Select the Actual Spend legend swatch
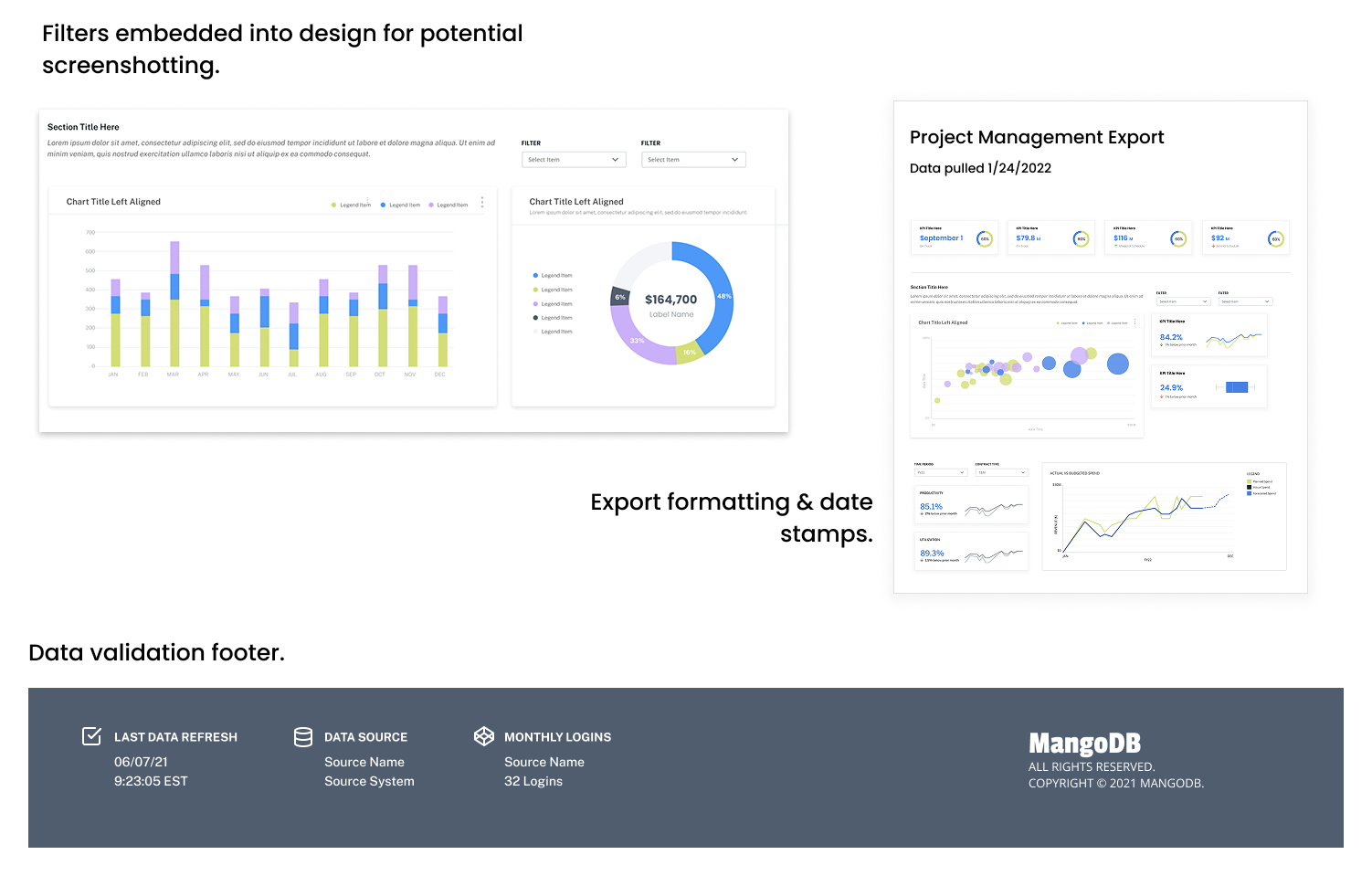This screenshot has height=876, width=1372. coord(1250,487)
